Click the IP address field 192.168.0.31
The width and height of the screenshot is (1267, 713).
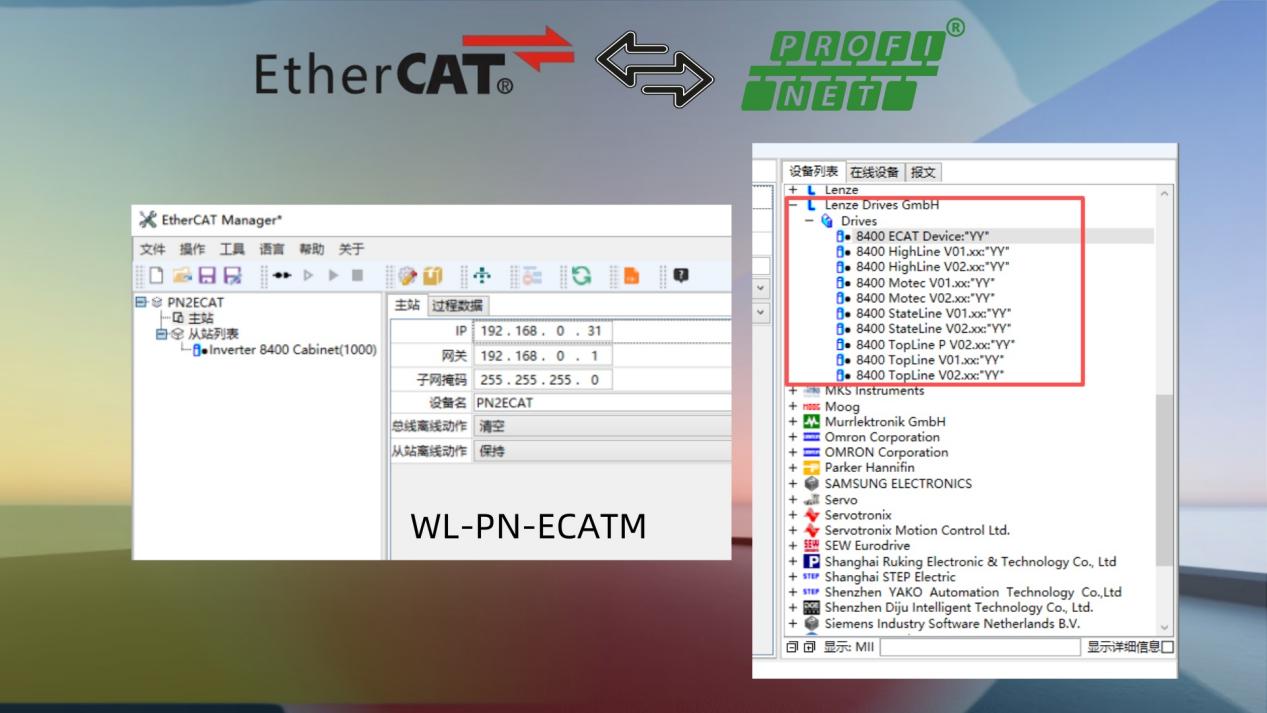(x=542, y=331)
